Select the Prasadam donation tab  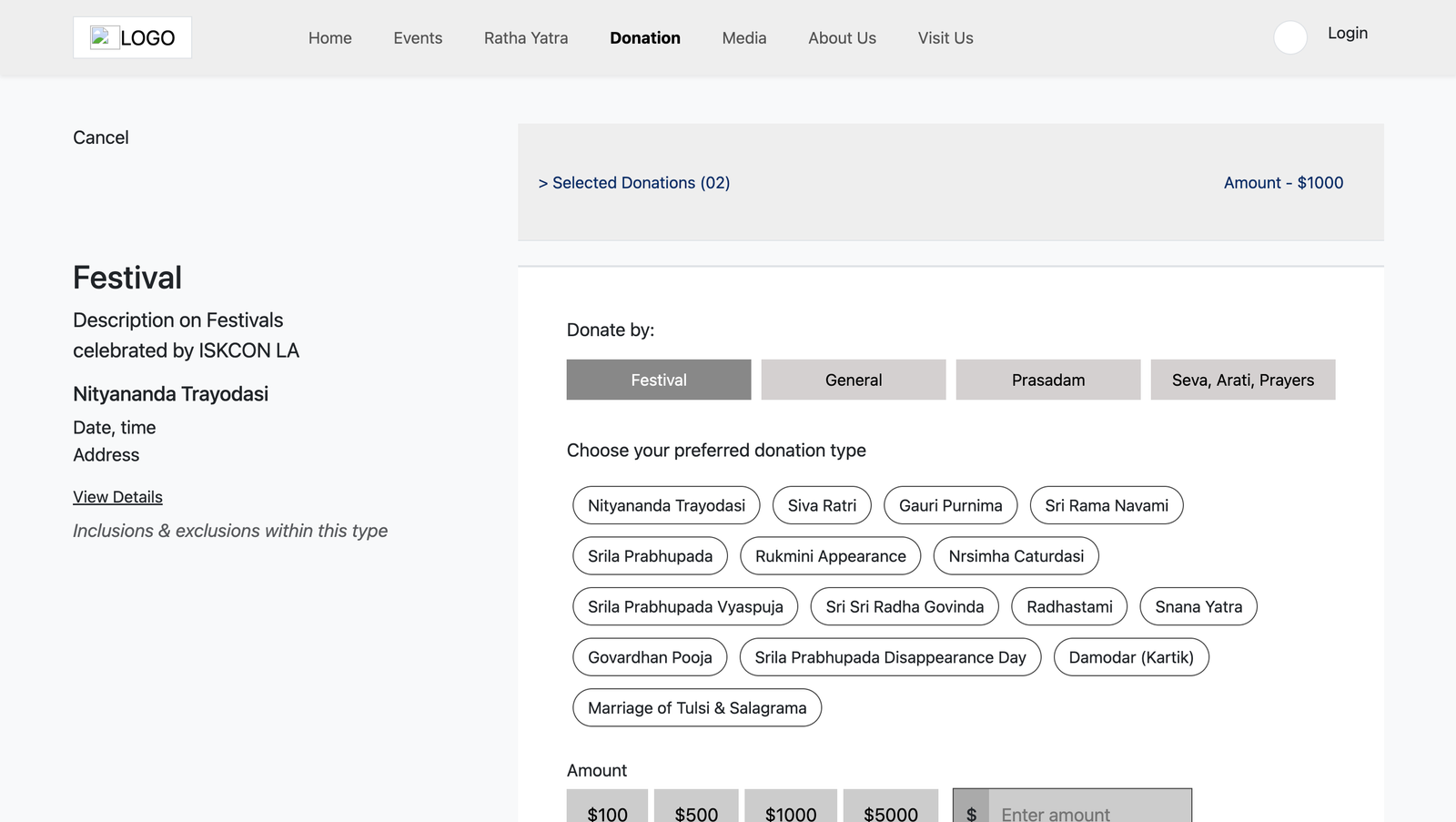coord(1047,380)
